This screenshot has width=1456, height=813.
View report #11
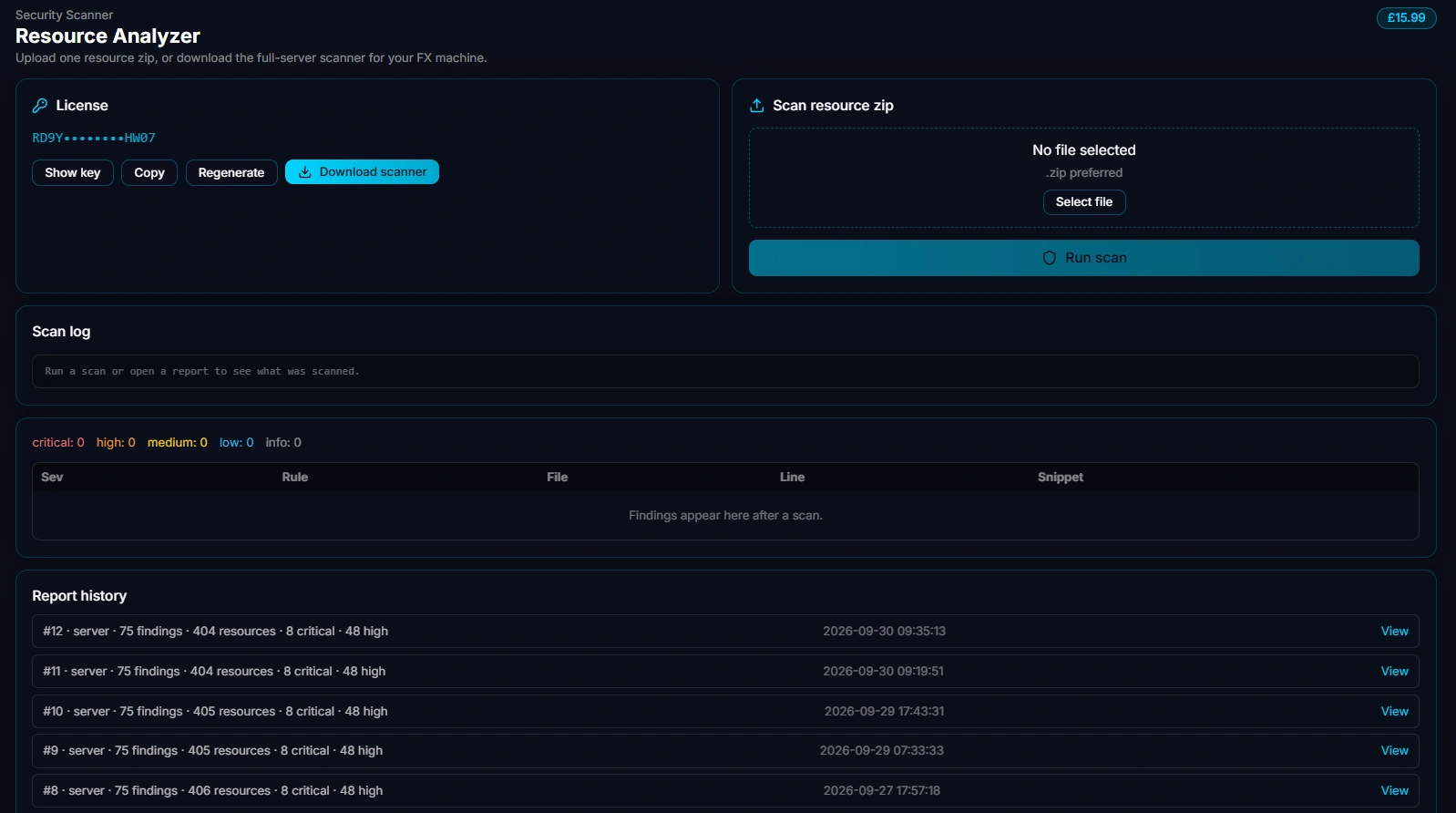pyautogui.click(x=1395, y=672)
